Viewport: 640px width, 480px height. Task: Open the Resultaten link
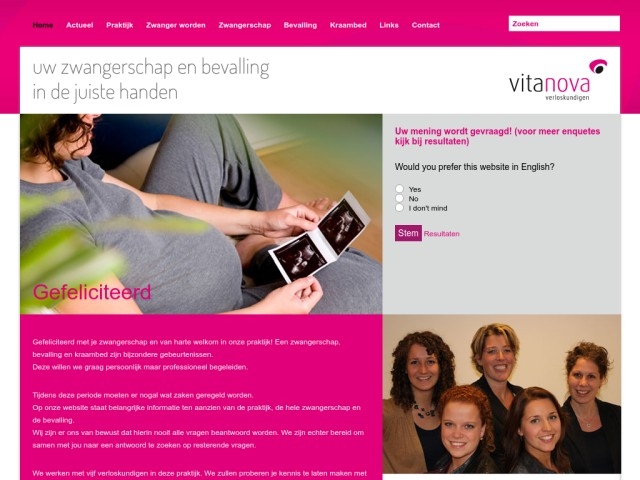pos(442,234)
